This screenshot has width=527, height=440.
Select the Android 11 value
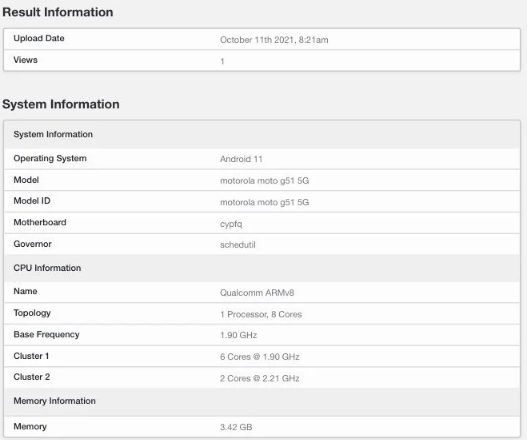(x=241, y=159)
